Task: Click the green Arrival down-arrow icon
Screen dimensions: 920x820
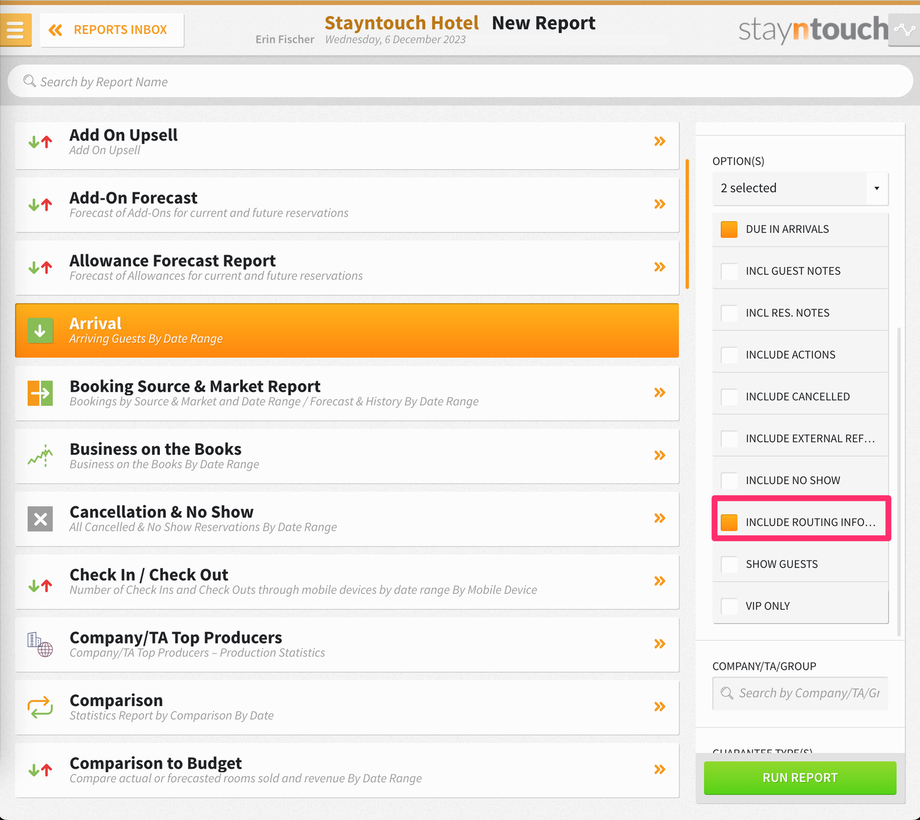Action: point(40,330)
